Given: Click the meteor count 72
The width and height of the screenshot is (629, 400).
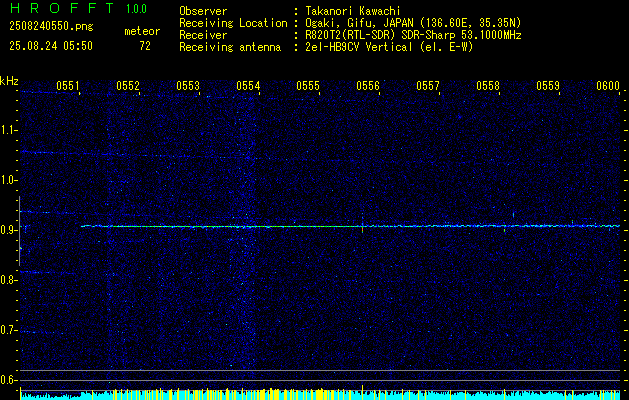Looking at the screenshot, I should click(x=145, y=46).
